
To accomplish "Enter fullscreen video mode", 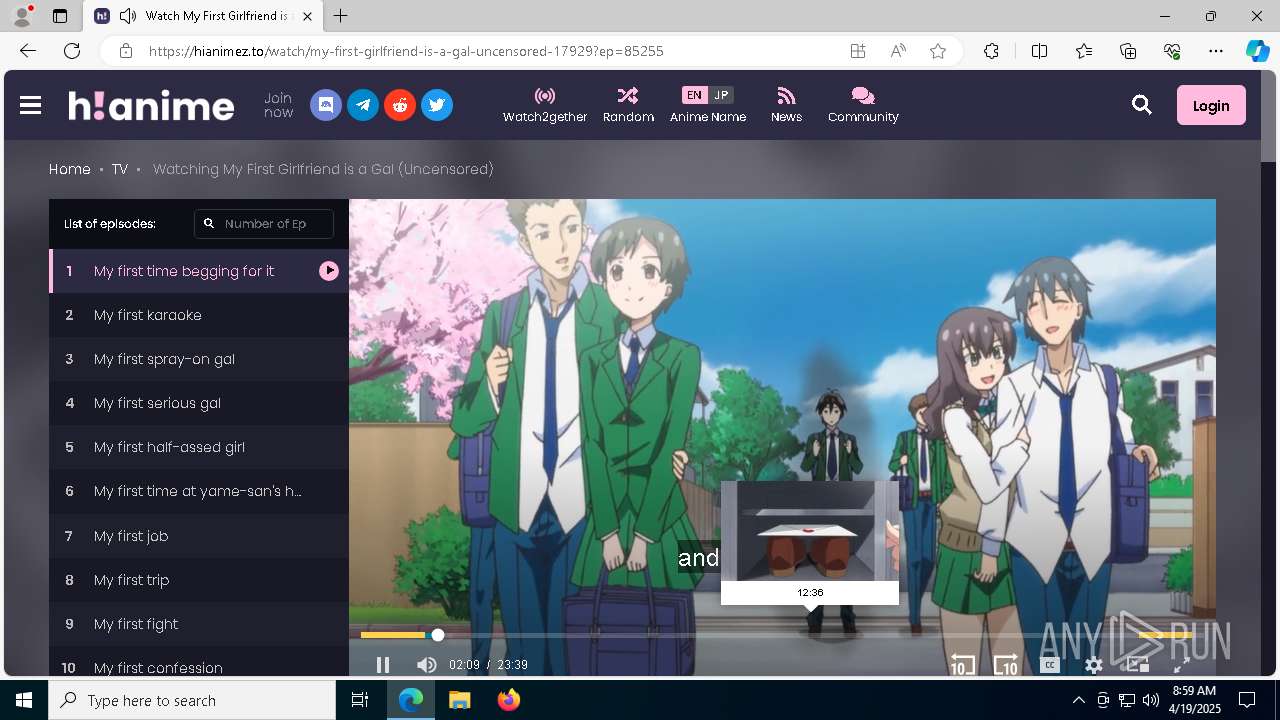I will 1181,665.
